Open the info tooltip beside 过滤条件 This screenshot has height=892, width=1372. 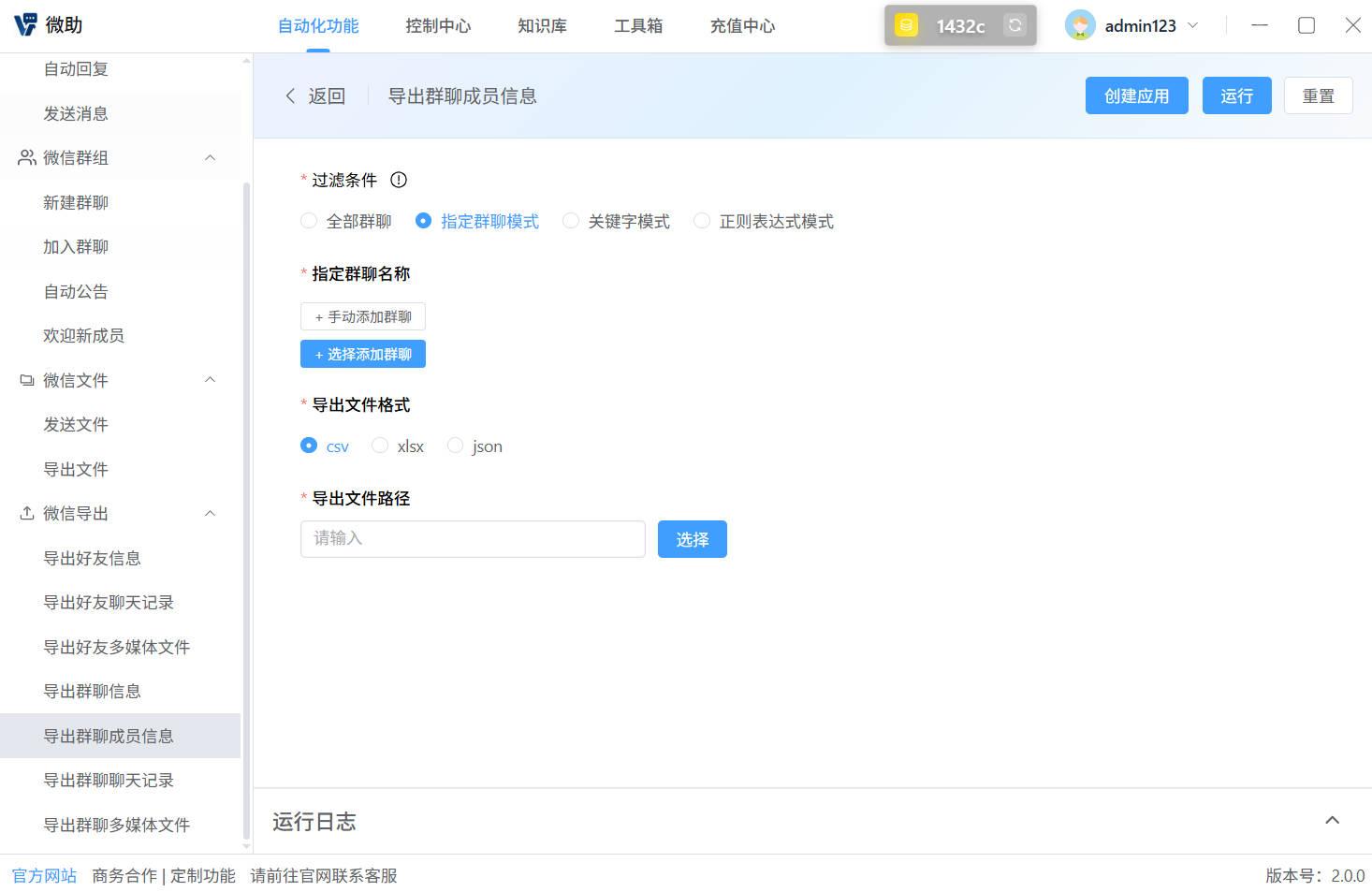[399, 180]
